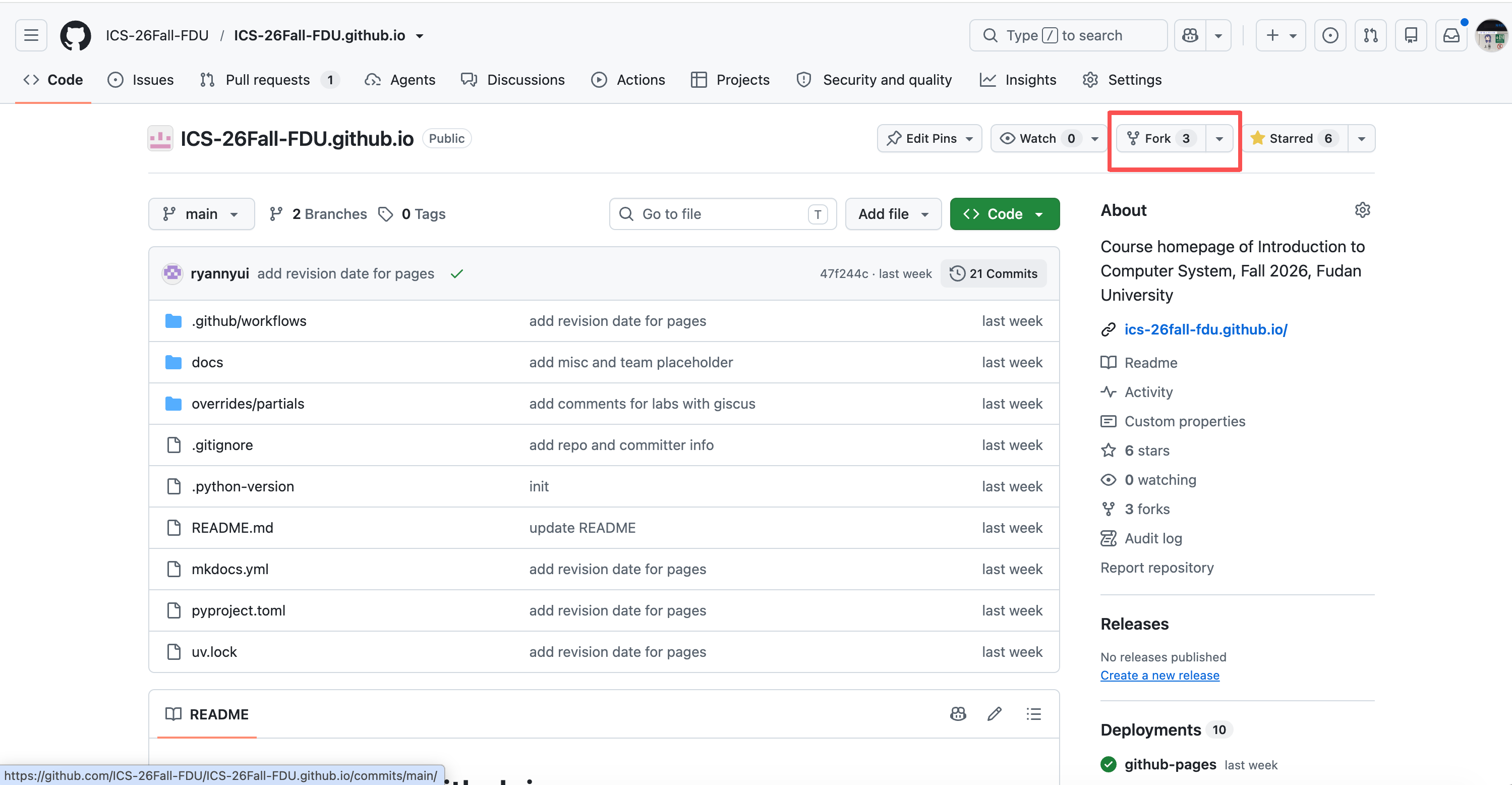This screenshot has width=1512, height=785.
Task: Open the user profile avatar menu
Action: [1491, 35]
